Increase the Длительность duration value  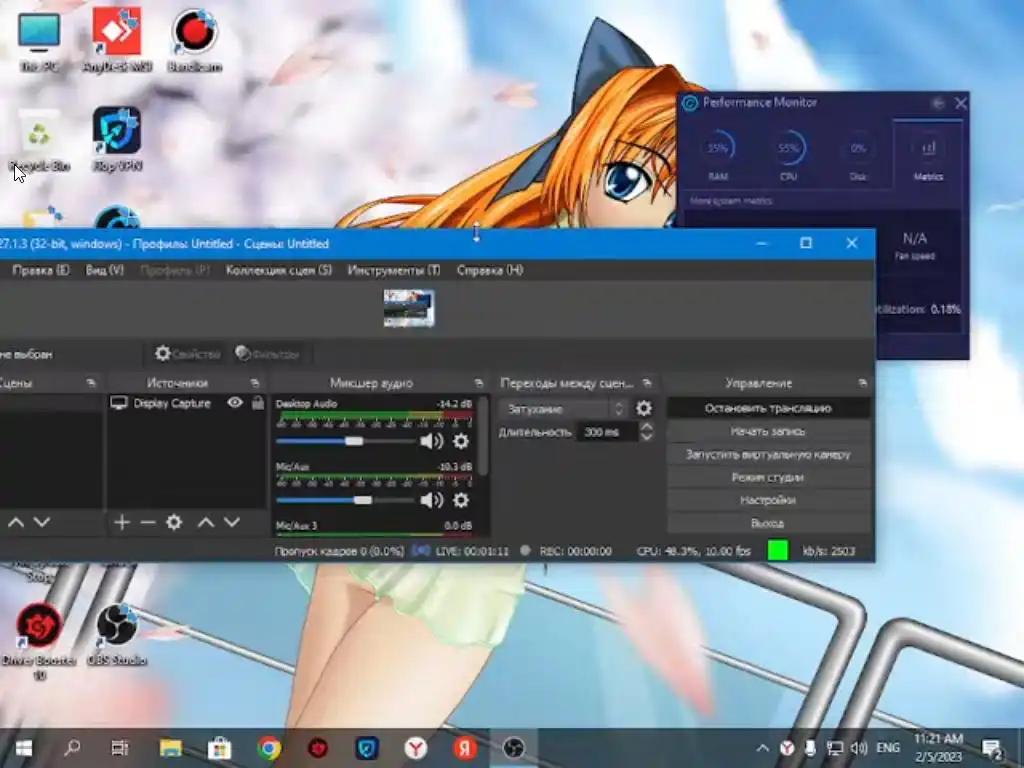tap(647, 426)
